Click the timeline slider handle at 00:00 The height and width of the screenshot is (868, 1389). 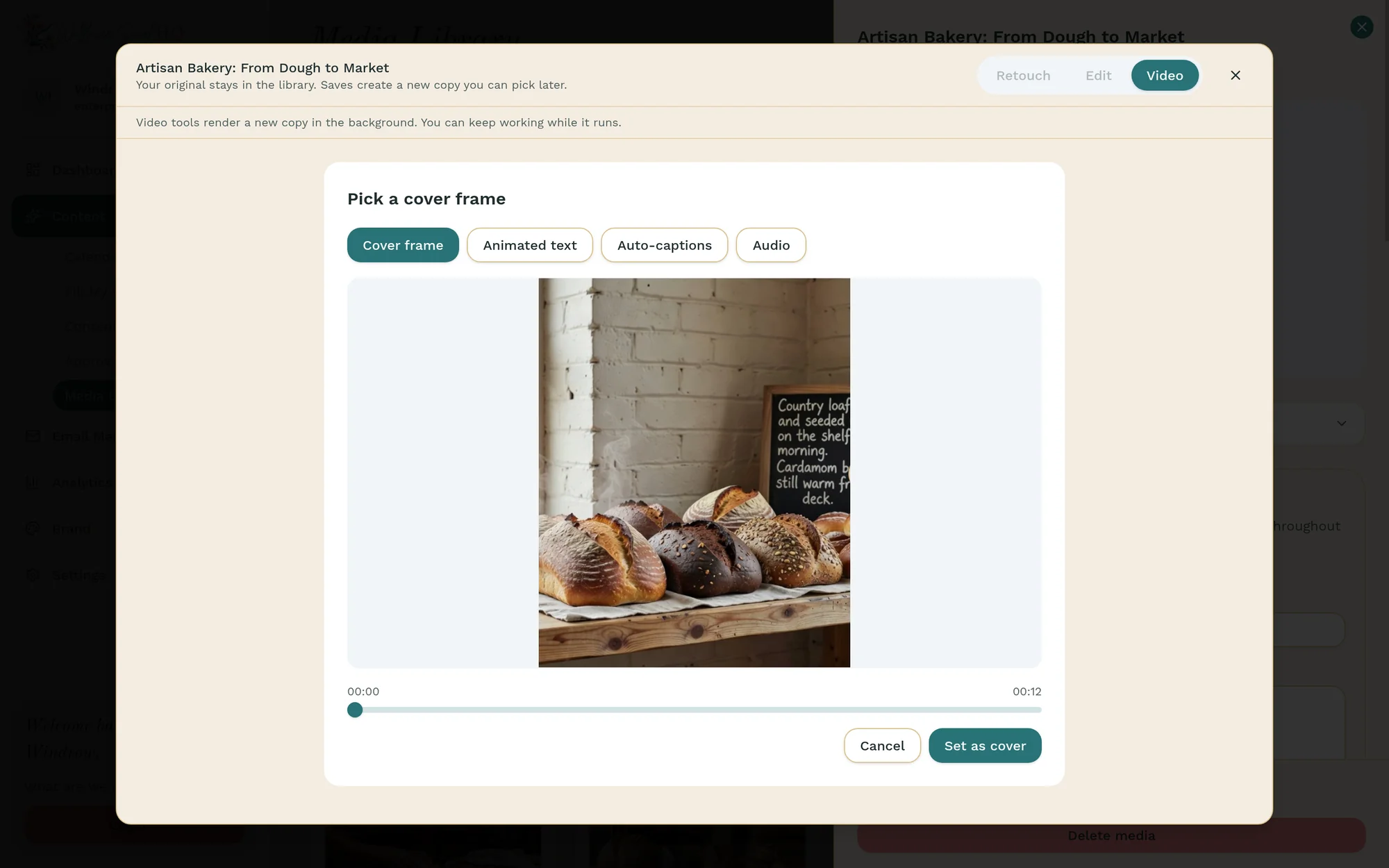point(355,710)
